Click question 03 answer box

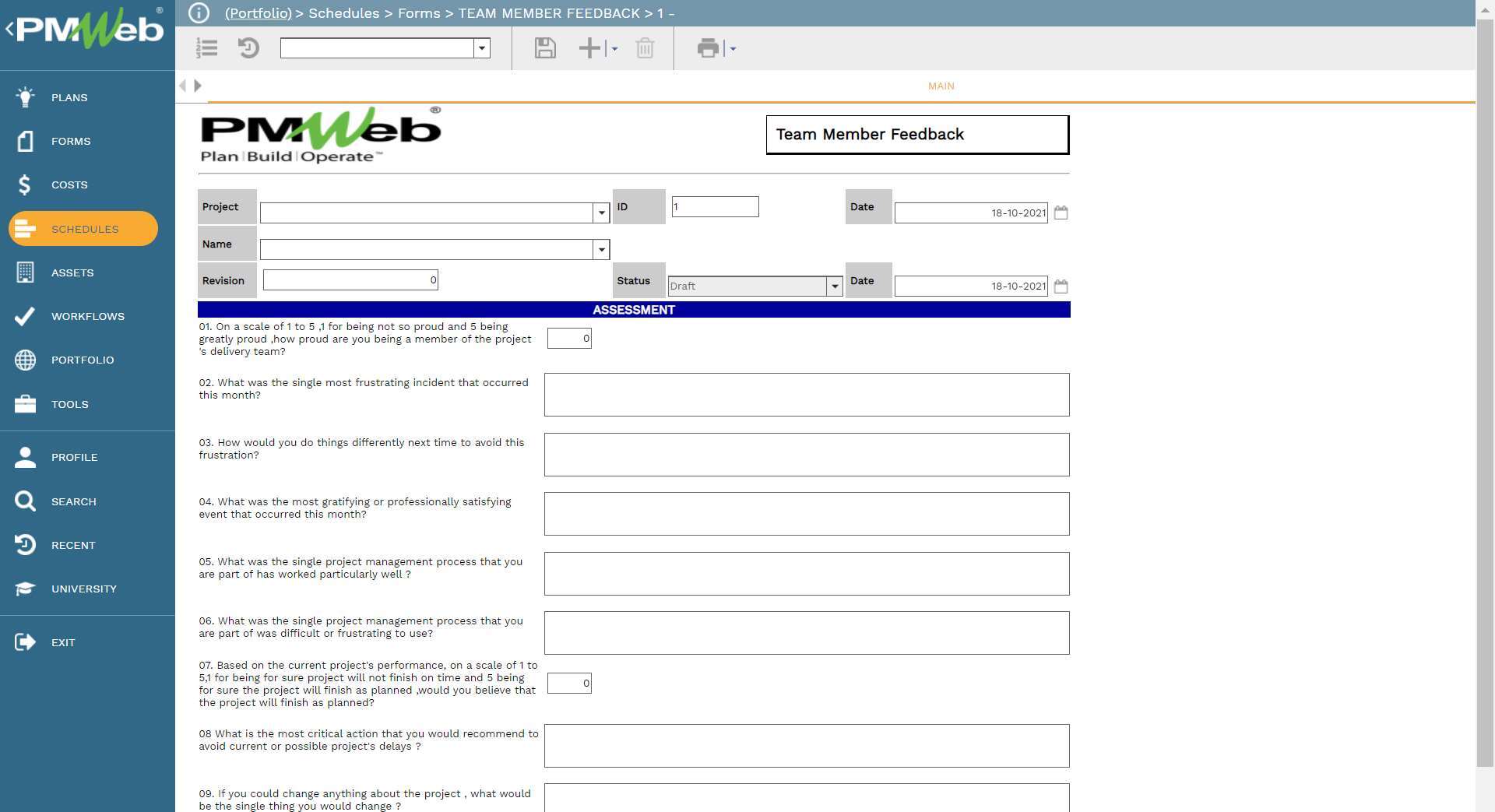[x=807, y=455]
